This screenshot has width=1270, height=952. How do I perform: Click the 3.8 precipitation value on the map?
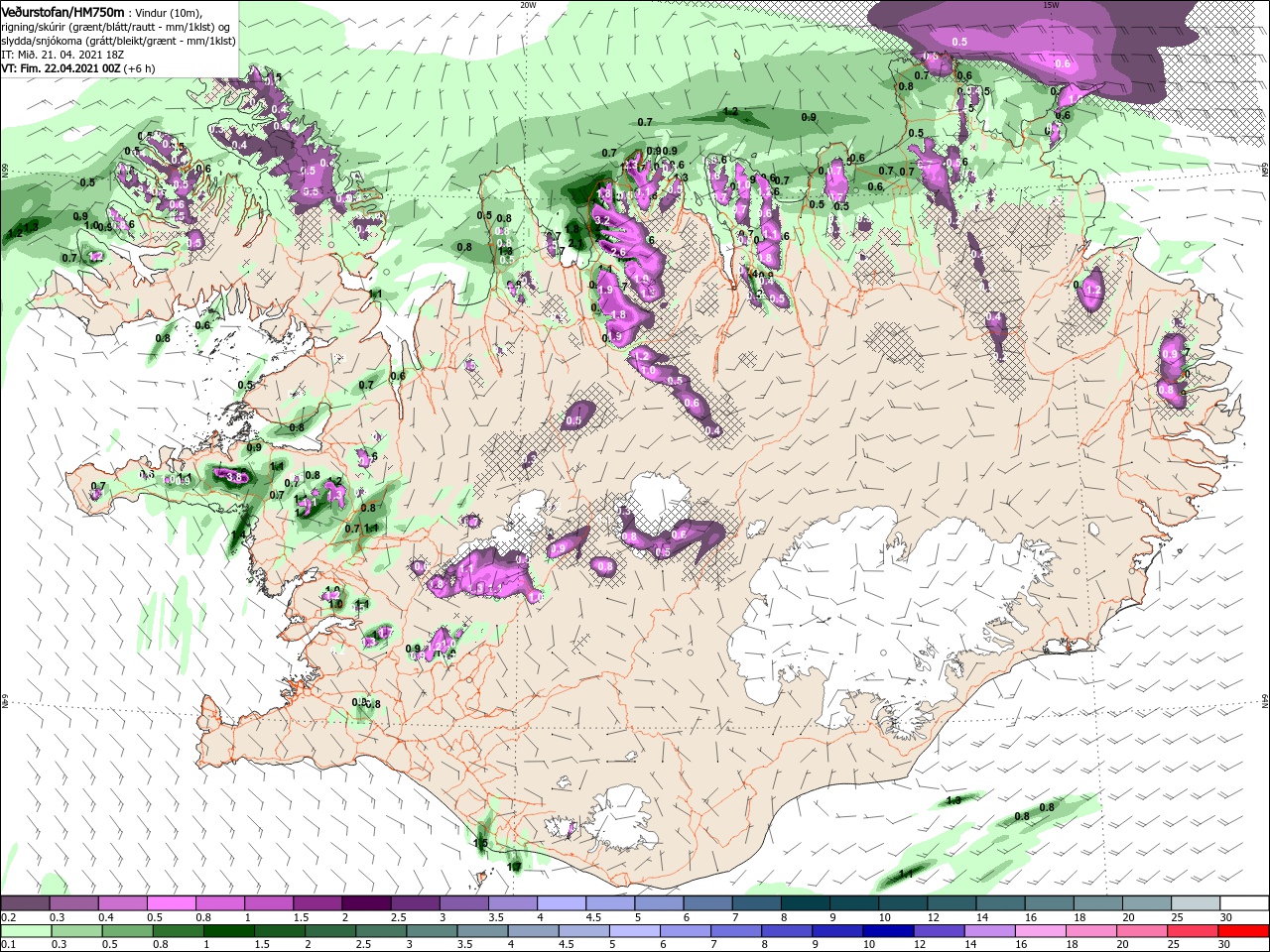coord(235,477)
